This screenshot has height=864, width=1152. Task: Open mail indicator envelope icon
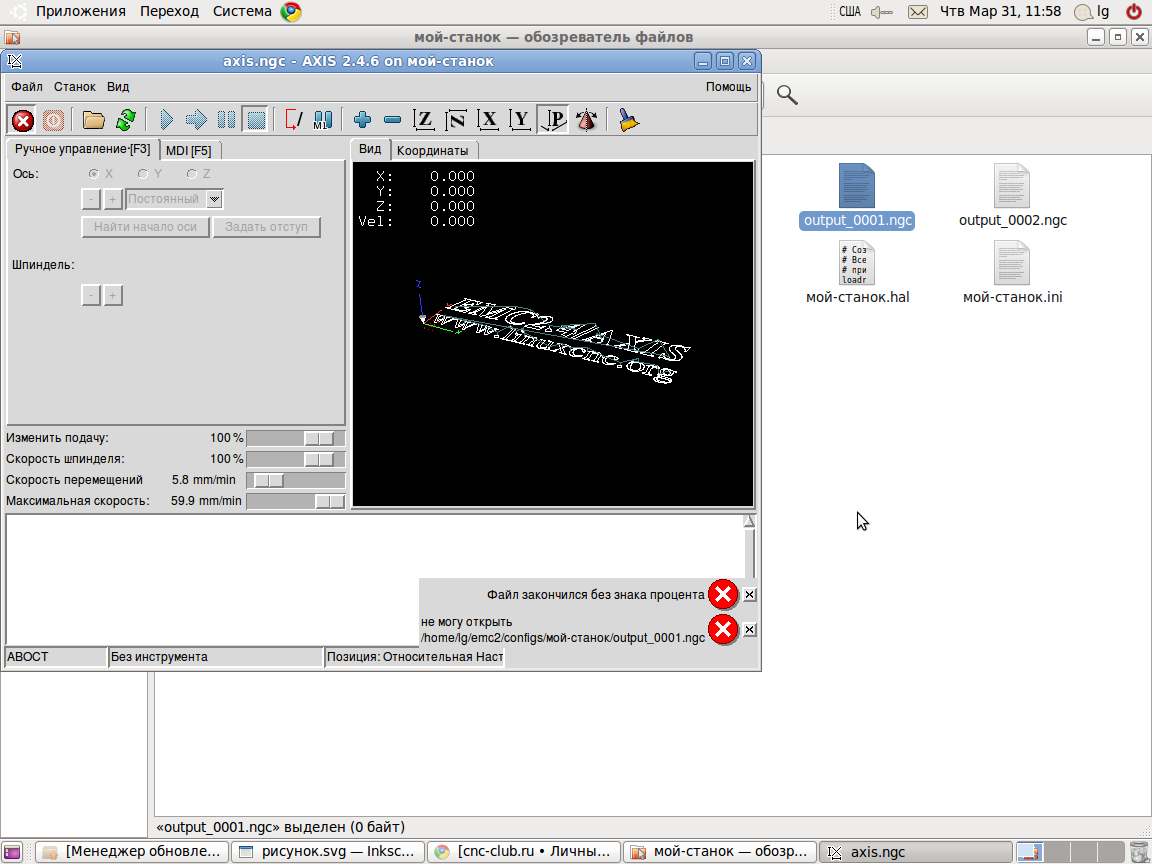point(918,12)
